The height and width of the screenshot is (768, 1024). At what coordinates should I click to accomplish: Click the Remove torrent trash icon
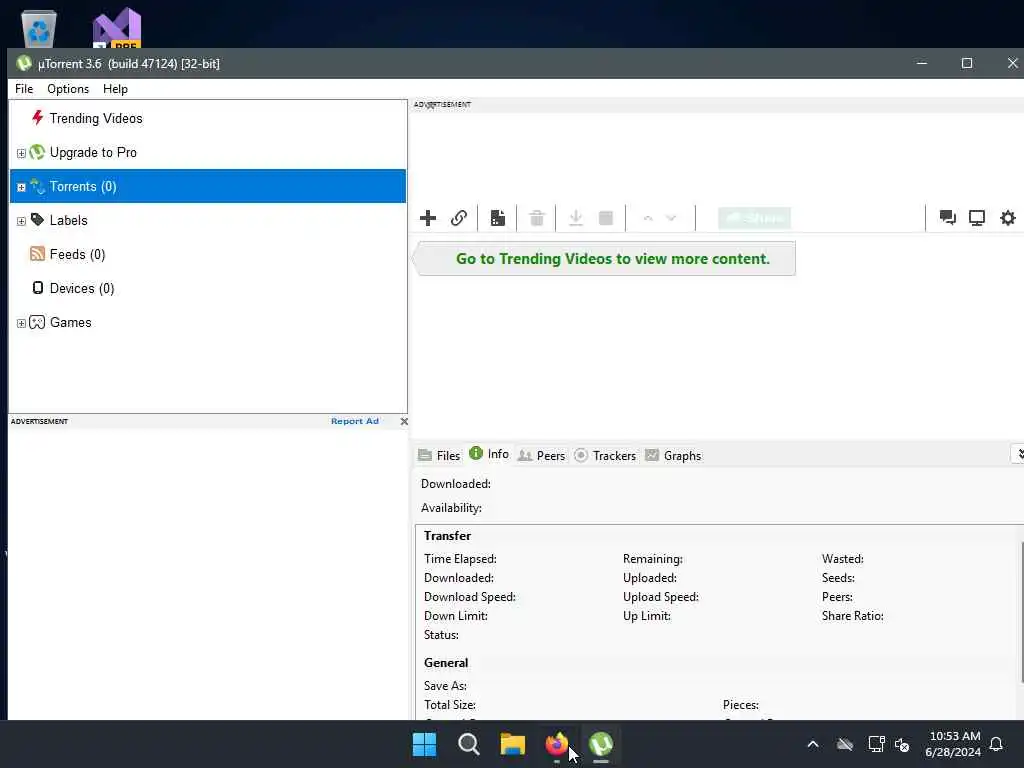click(537, 218)
